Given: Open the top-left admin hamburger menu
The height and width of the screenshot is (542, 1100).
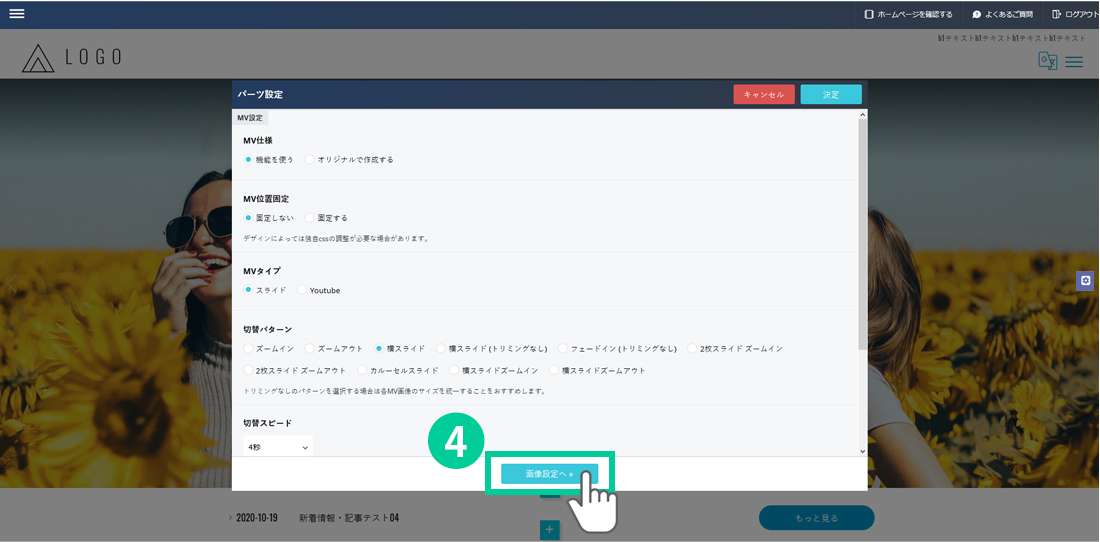Looking at the screenshot, I should pos(17,14).
